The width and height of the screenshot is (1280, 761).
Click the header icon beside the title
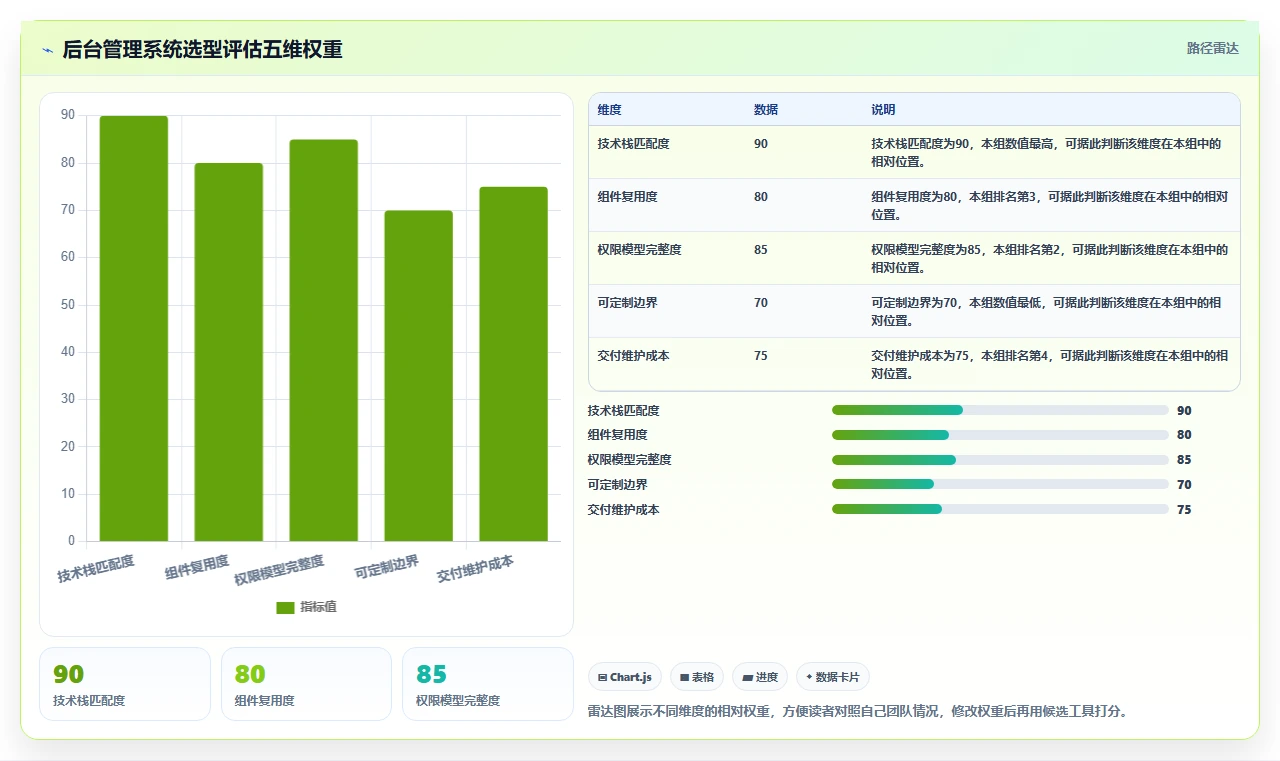[x=47, y=49]
